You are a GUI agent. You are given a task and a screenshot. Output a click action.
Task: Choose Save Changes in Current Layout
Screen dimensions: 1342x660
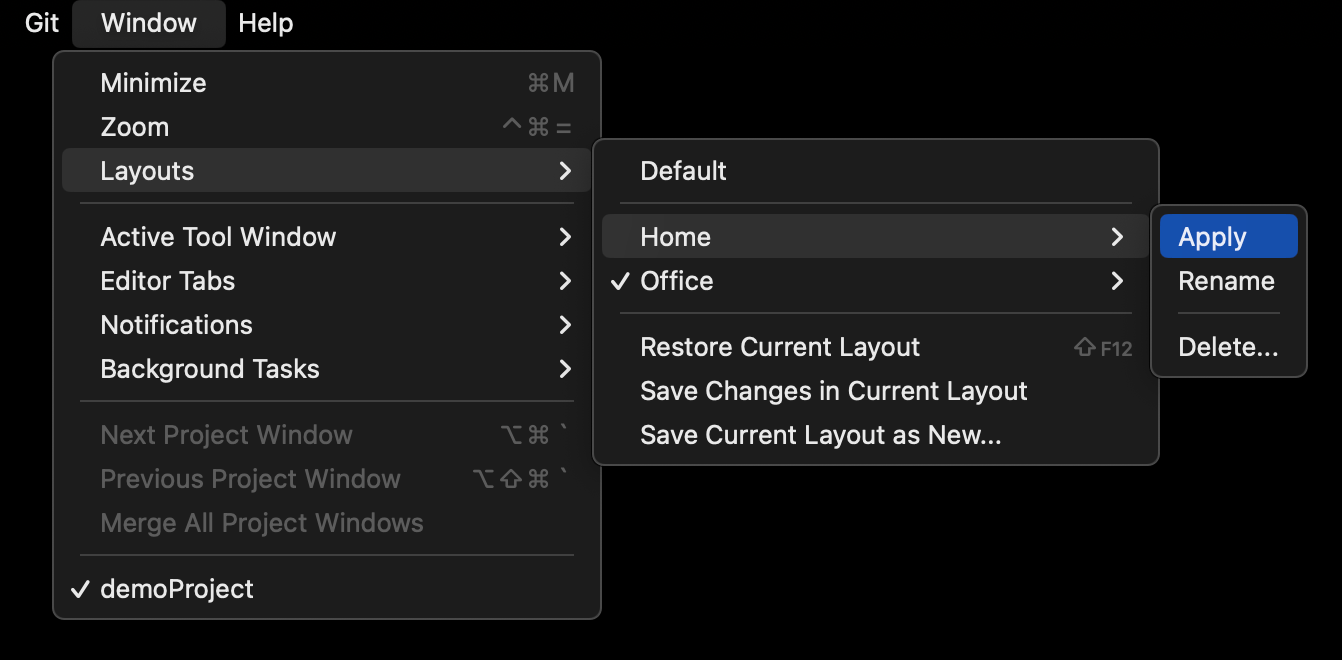(x=833, y=390)
